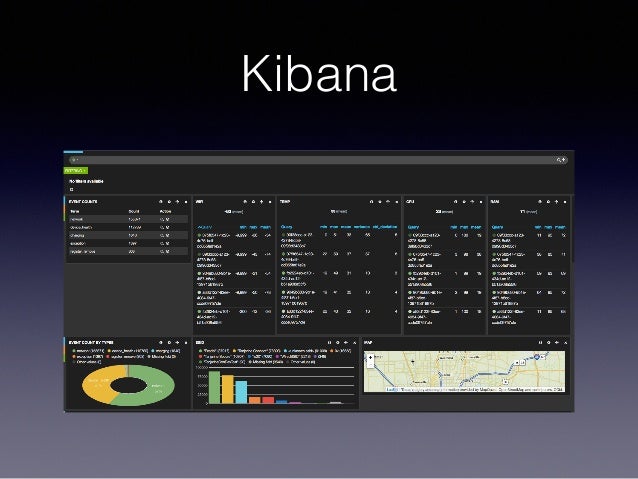Open TEMP panel gear settings
The width and height of the screenshot is (638, 479).
tap(380, 202)
